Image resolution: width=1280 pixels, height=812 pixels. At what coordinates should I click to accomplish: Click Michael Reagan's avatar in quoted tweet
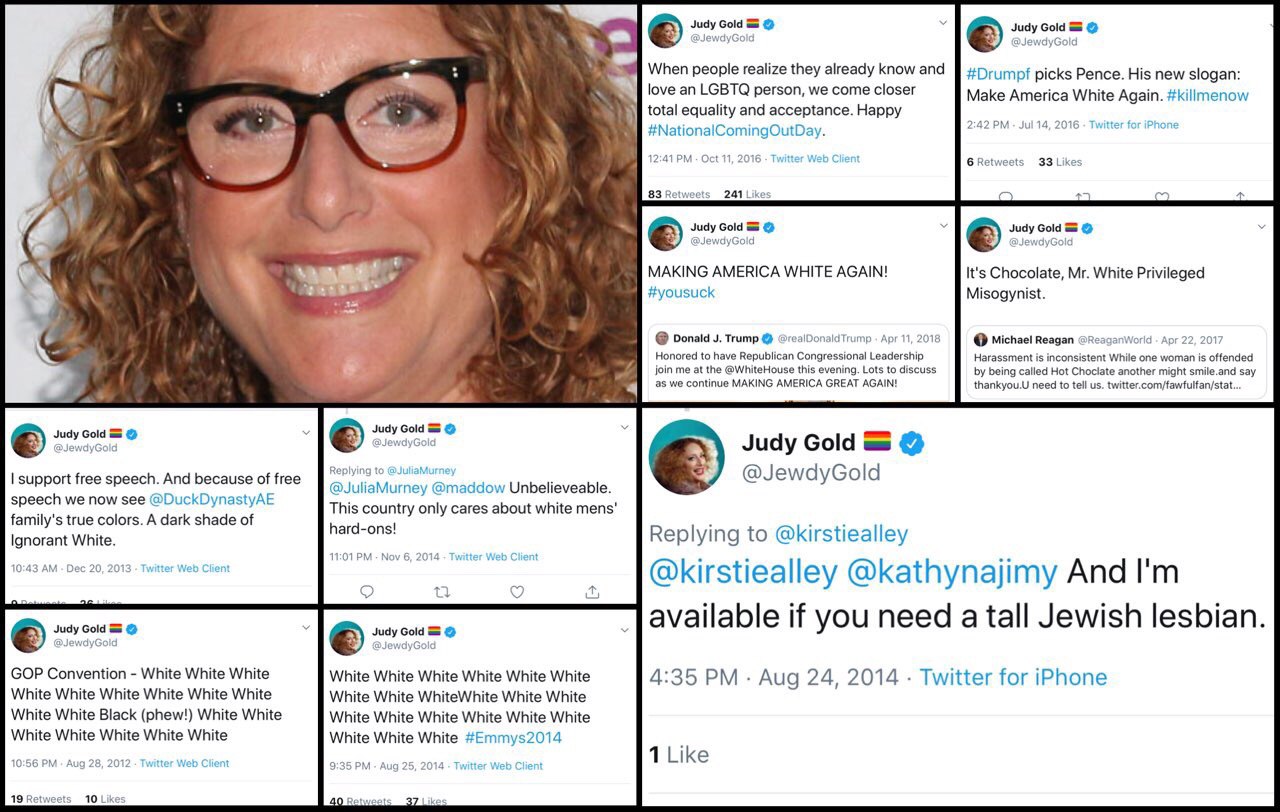click(981, 340)
